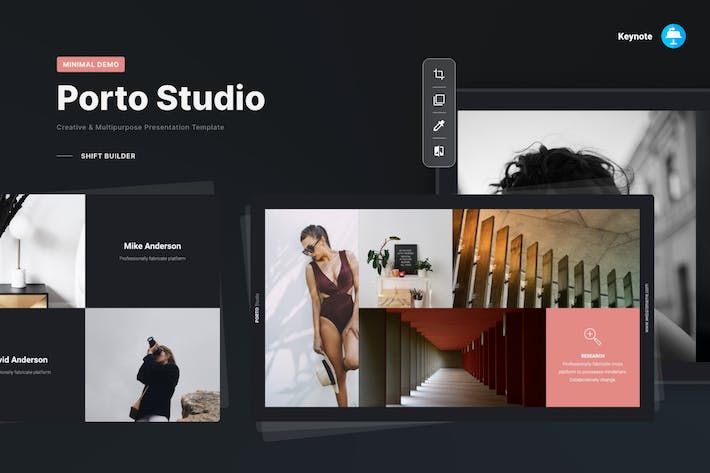Click the layers stack icon in toolbar
Image resolution: width=710 pixels, height=473 pixels.
click(439, 100)
